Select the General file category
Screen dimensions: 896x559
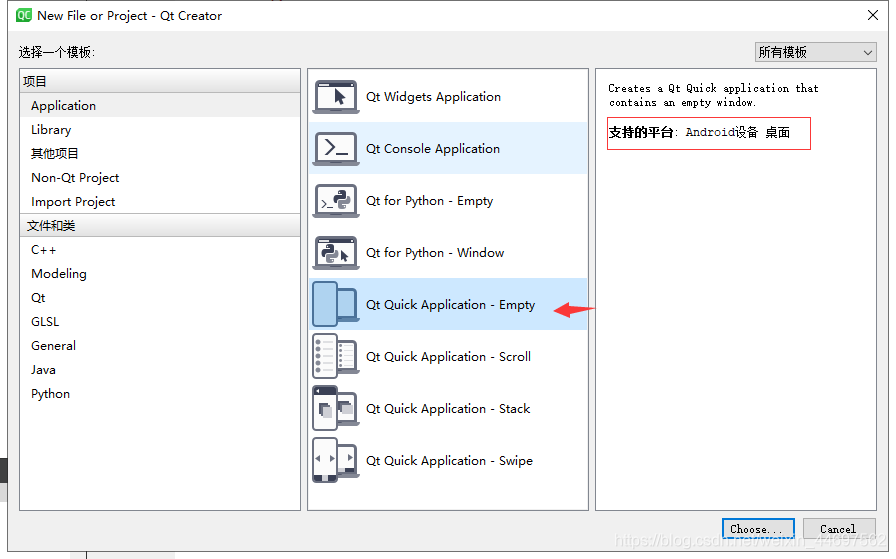[160, 346]
